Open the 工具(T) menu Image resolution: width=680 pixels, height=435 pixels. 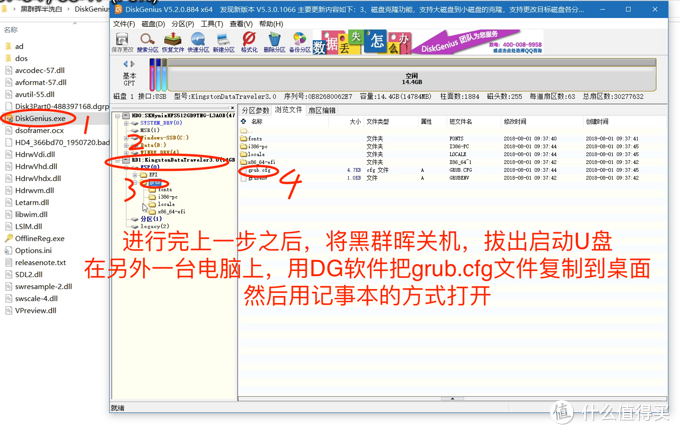212,24
